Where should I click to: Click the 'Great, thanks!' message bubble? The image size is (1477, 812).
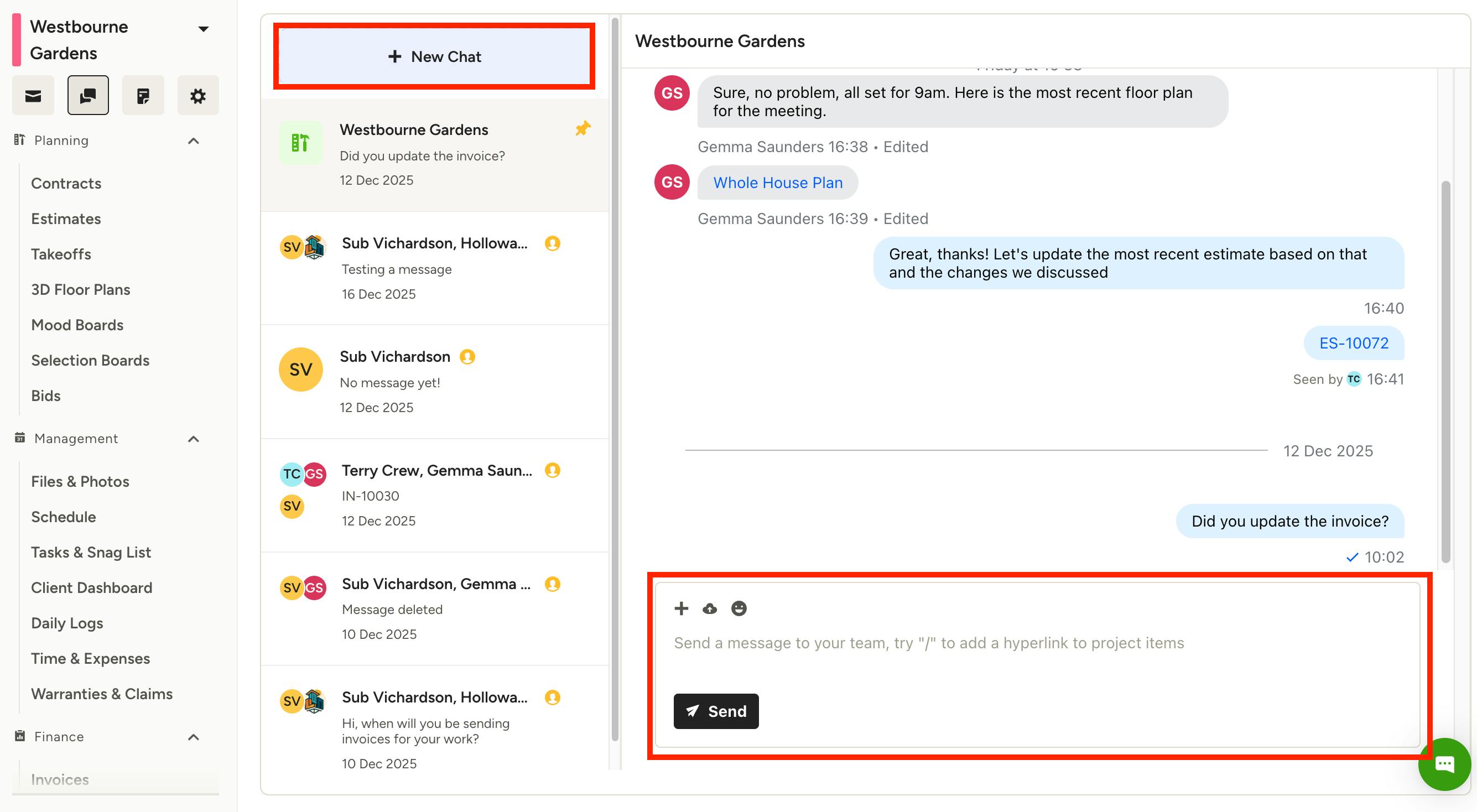(x=1138, y=263)
